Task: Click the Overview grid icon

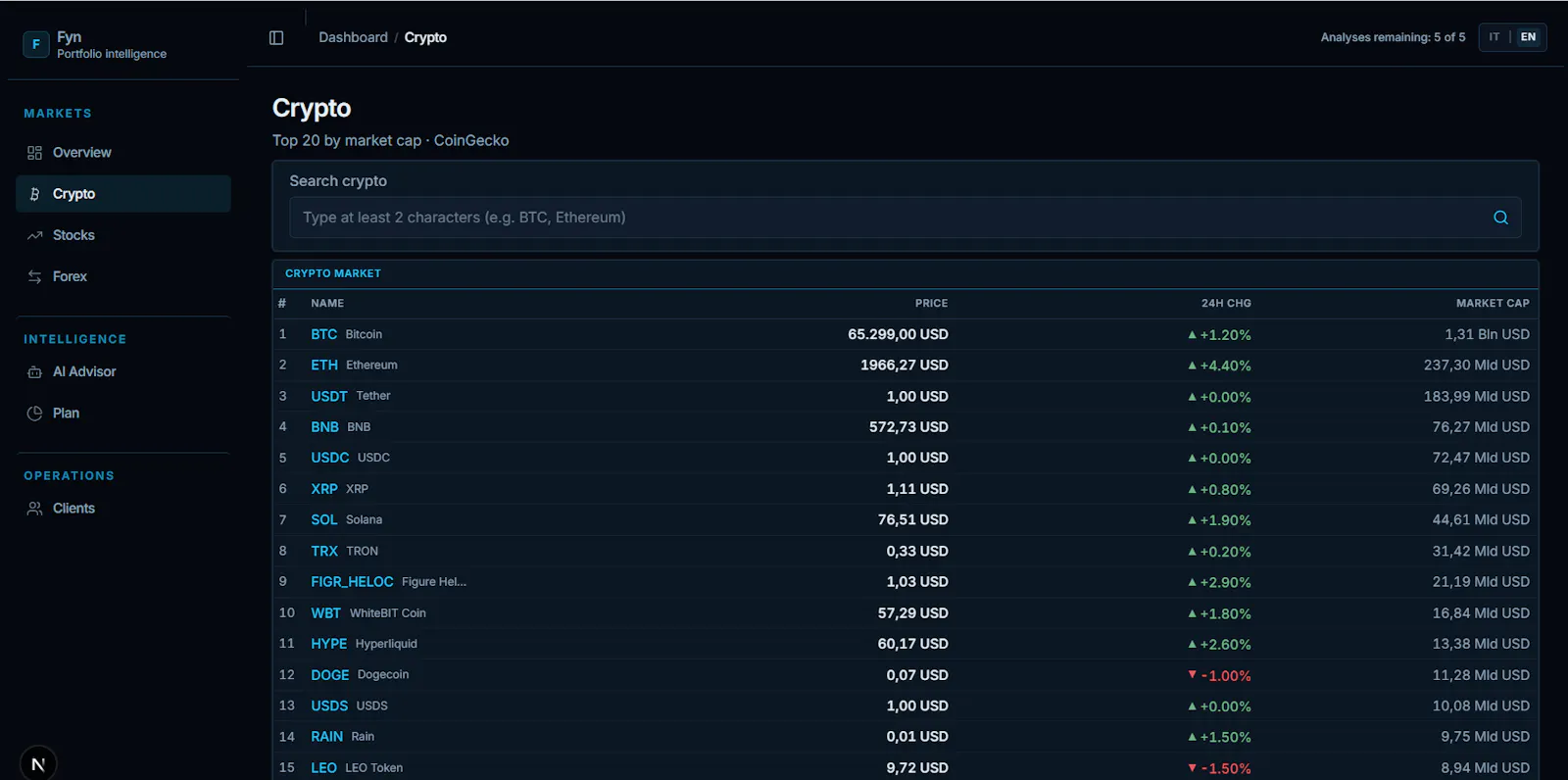Action: click(35, 153)
